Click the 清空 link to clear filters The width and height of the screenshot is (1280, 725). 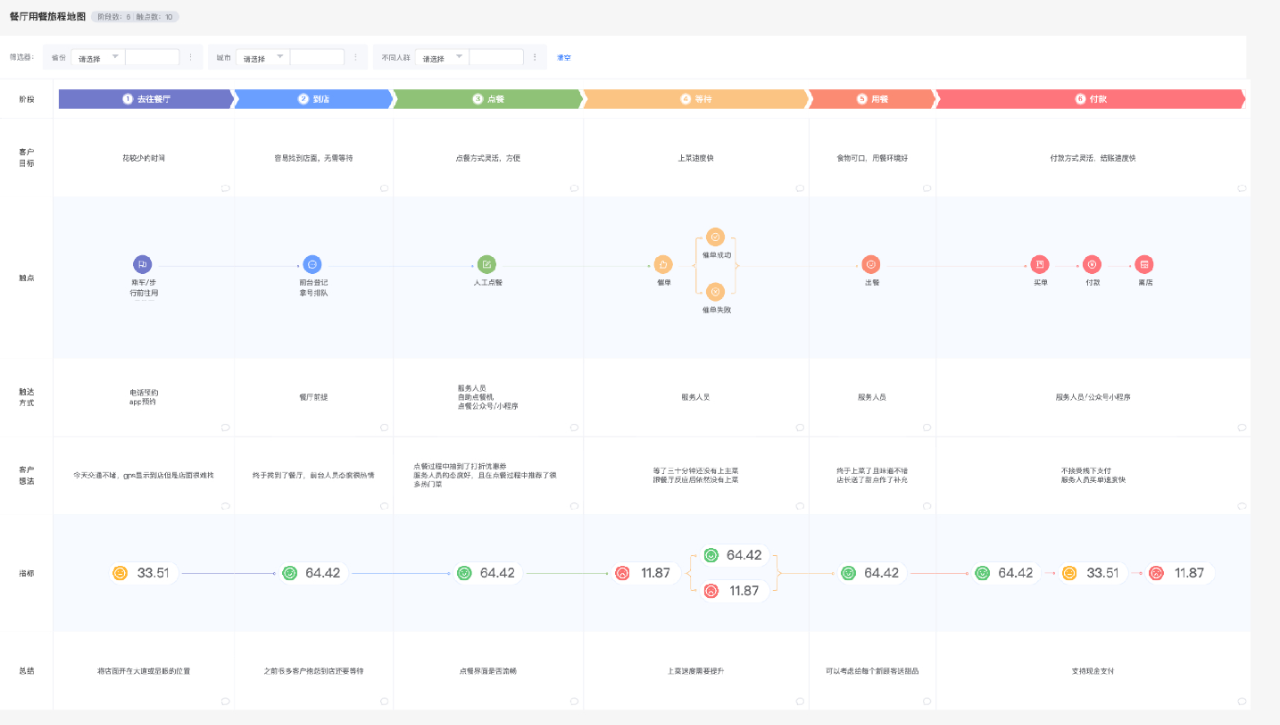coord(564,58)
